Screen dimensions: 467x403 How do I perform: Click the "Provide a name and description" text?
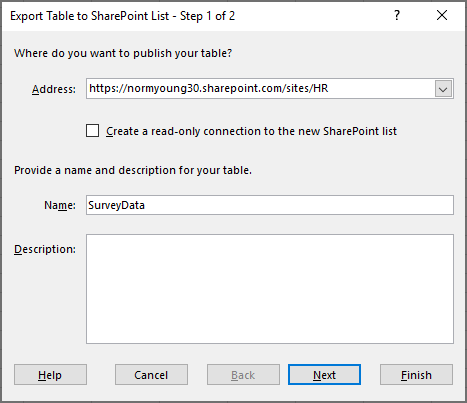pyautogui.click(x=133, y=170)
